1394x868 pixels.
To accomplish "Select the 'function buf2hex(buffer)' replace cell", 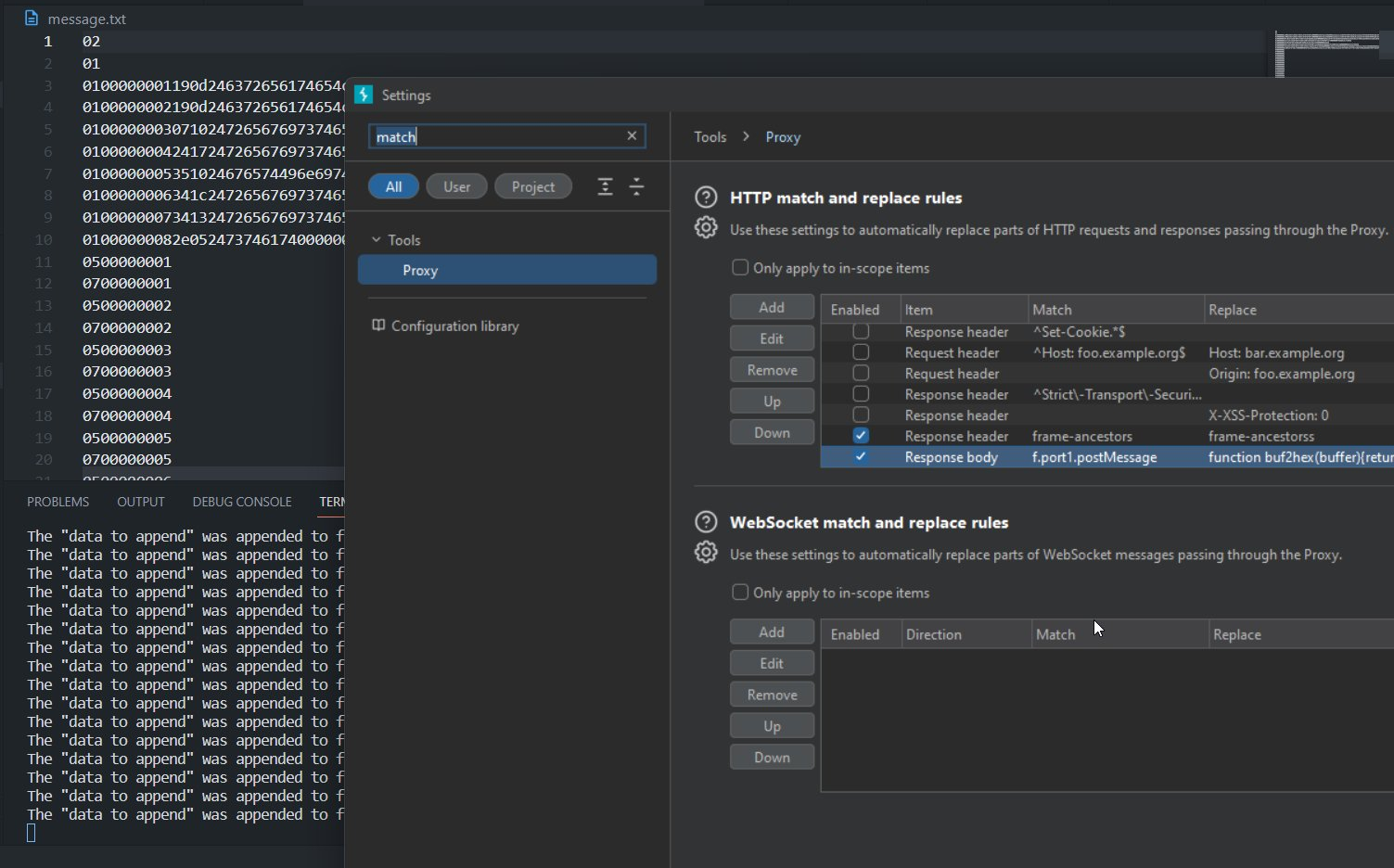I will [x=1300, y=457].
